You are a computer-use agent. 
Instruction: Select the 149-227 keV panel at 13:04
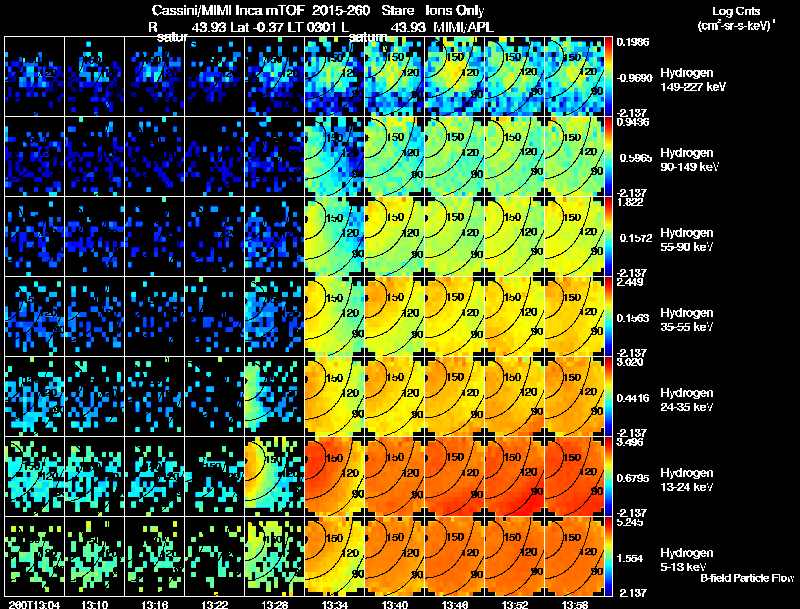coord(34,77)
